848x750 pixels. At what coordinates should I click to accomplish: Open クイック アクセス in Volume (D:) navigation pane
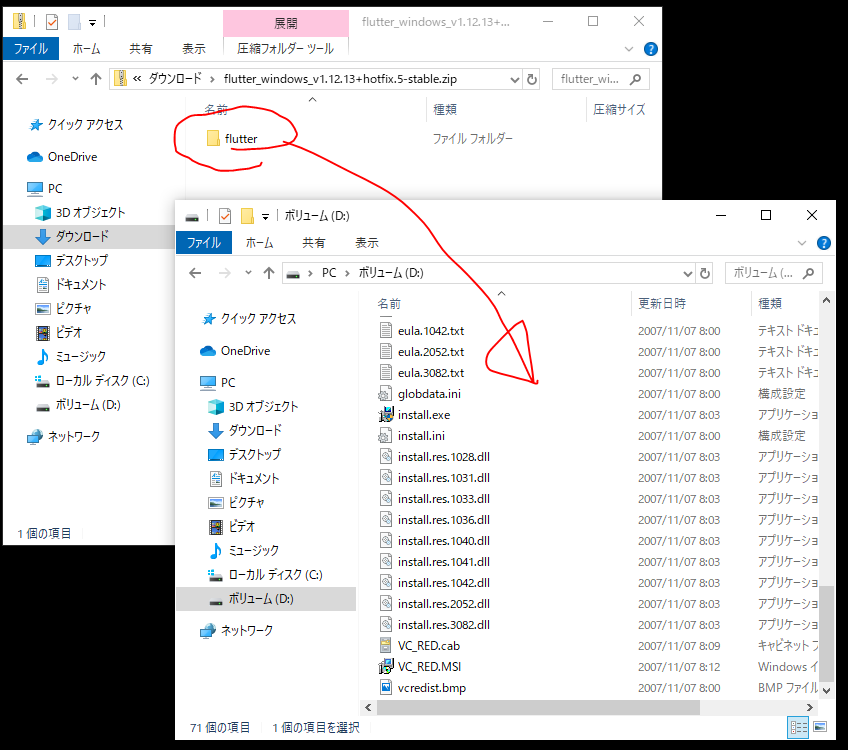(x=259, y=319)
